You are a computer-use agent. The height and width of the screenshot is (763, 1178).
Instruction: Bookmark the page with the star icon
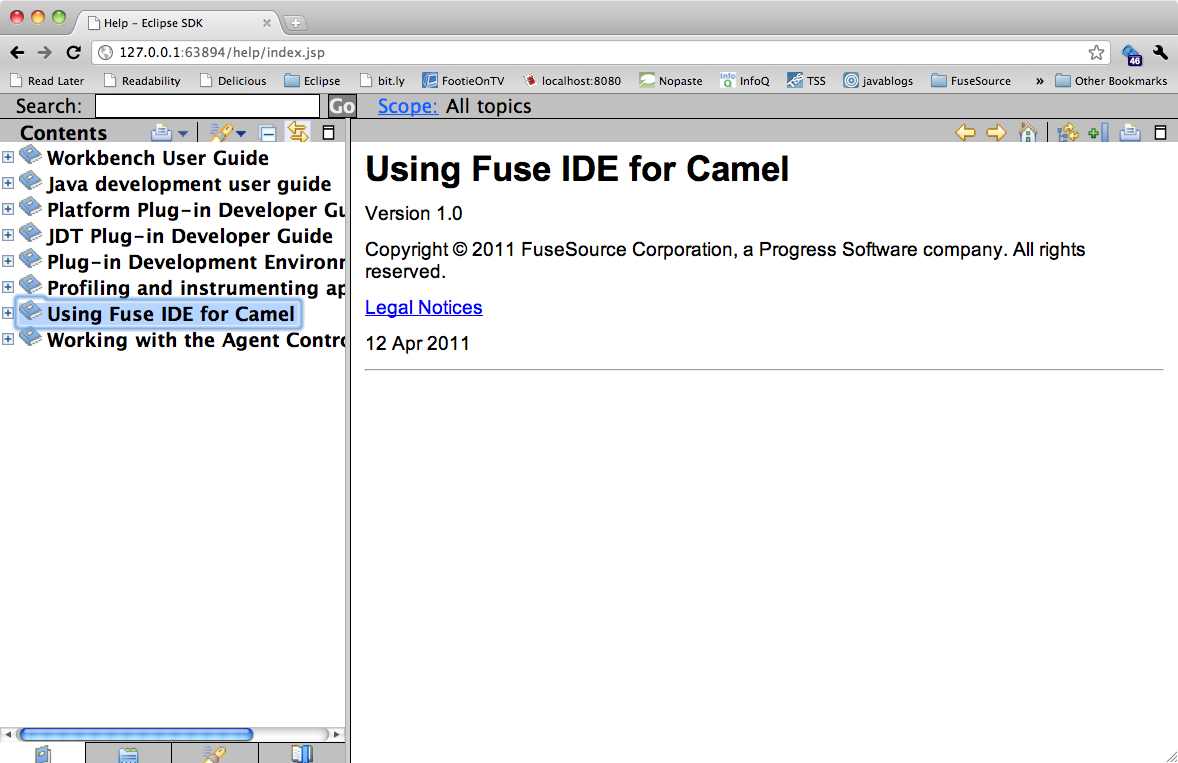pyautogui.click(x=1096, y=53)
